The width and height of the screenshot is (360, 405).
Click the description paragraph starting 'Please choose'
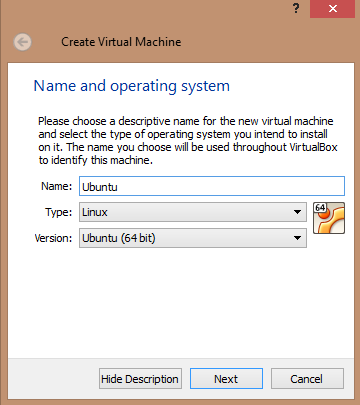pos(188,140)
